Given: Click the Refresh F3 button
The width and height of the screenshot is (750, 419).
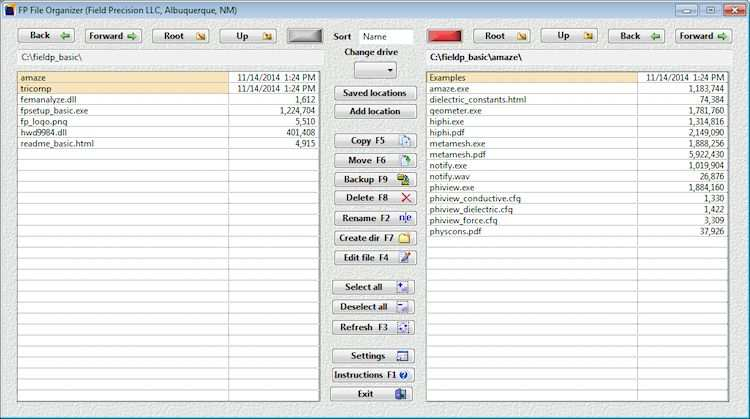Looking at the screenshot, I should [x=374, y=327].
